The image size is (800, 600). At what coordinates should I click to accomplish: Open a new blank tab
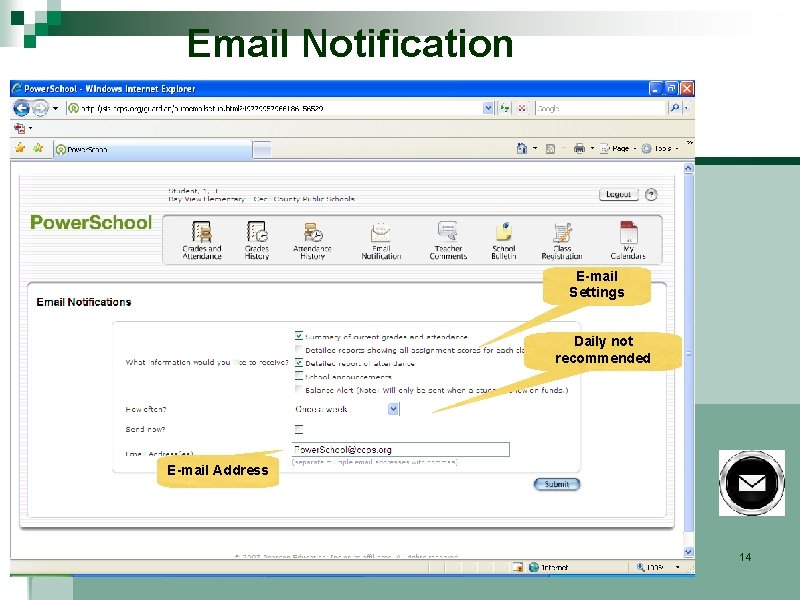[262, 149]
